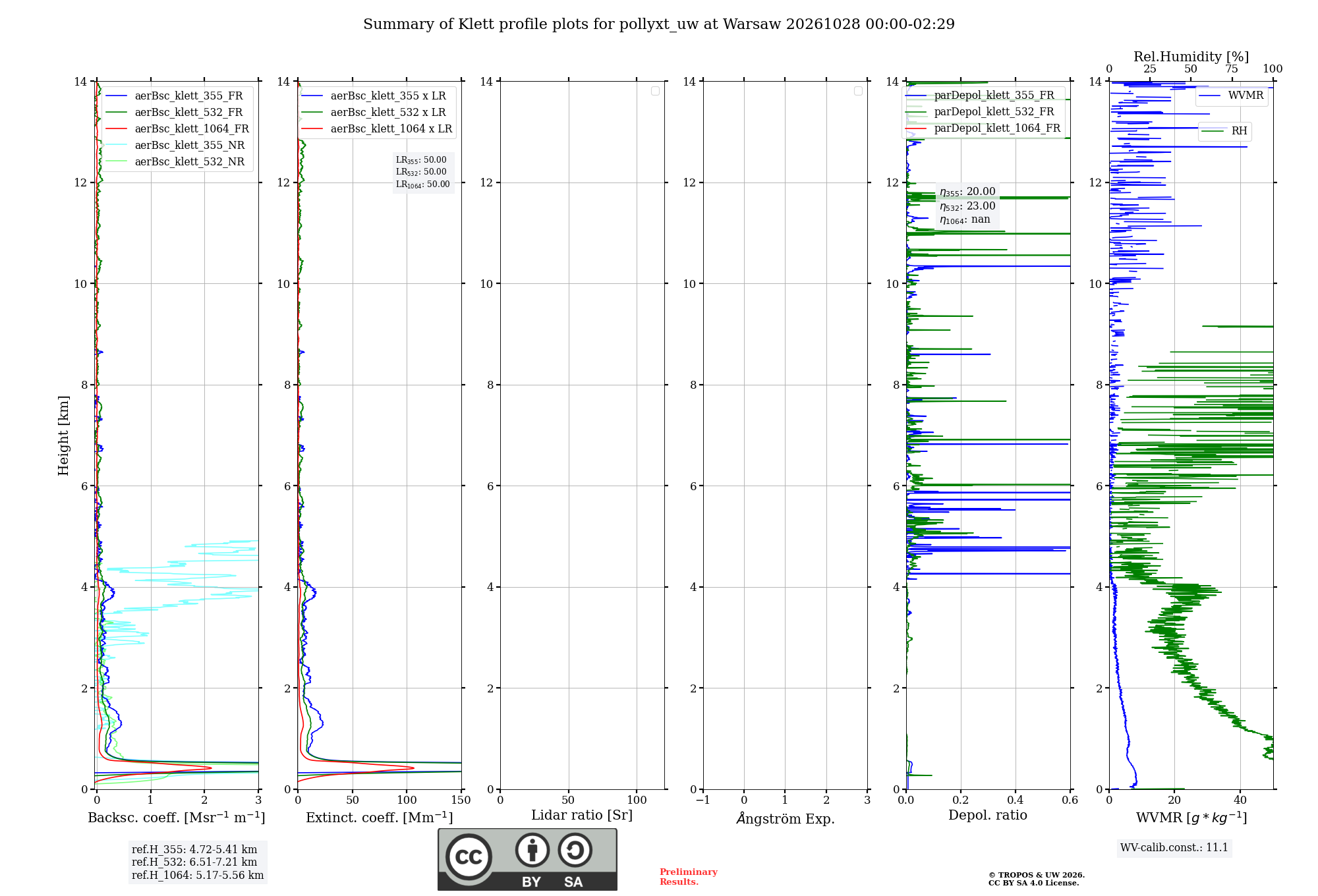Click the Backsc. coeff. axis label
Image resolution: width=1318 pixels, height=896 pixels.
177,818
